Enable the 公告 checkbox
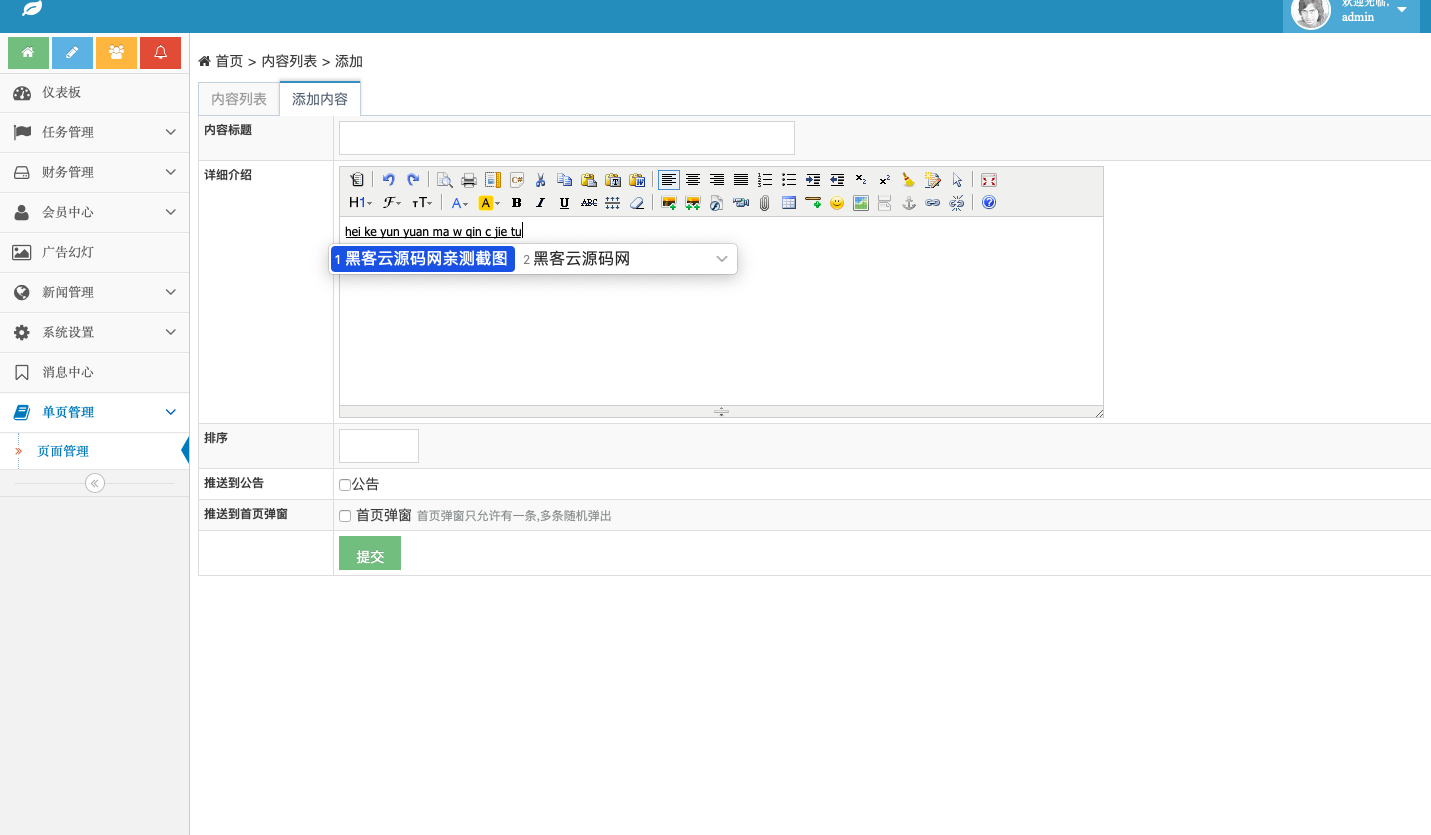Screen dimensions: 1431x835 [x=345, y=485]
